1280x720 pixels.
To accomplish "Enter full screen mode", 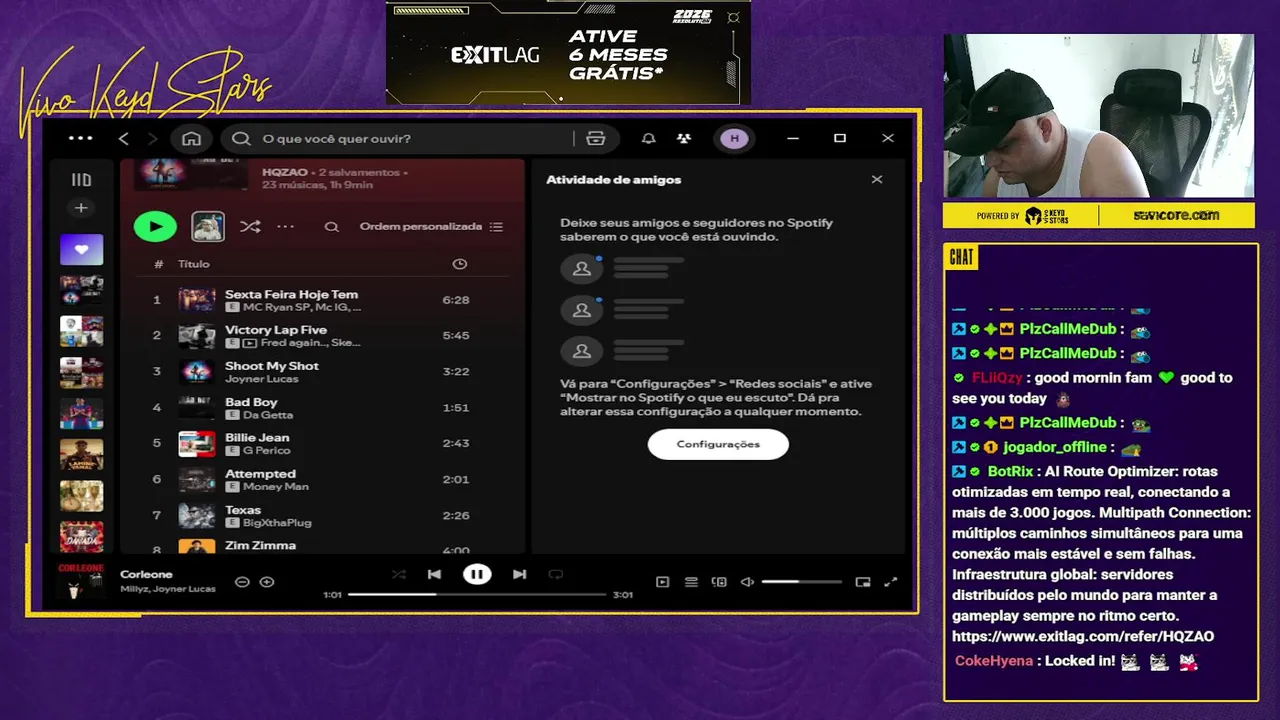I will pyautogui.click(x=891, y=582).
